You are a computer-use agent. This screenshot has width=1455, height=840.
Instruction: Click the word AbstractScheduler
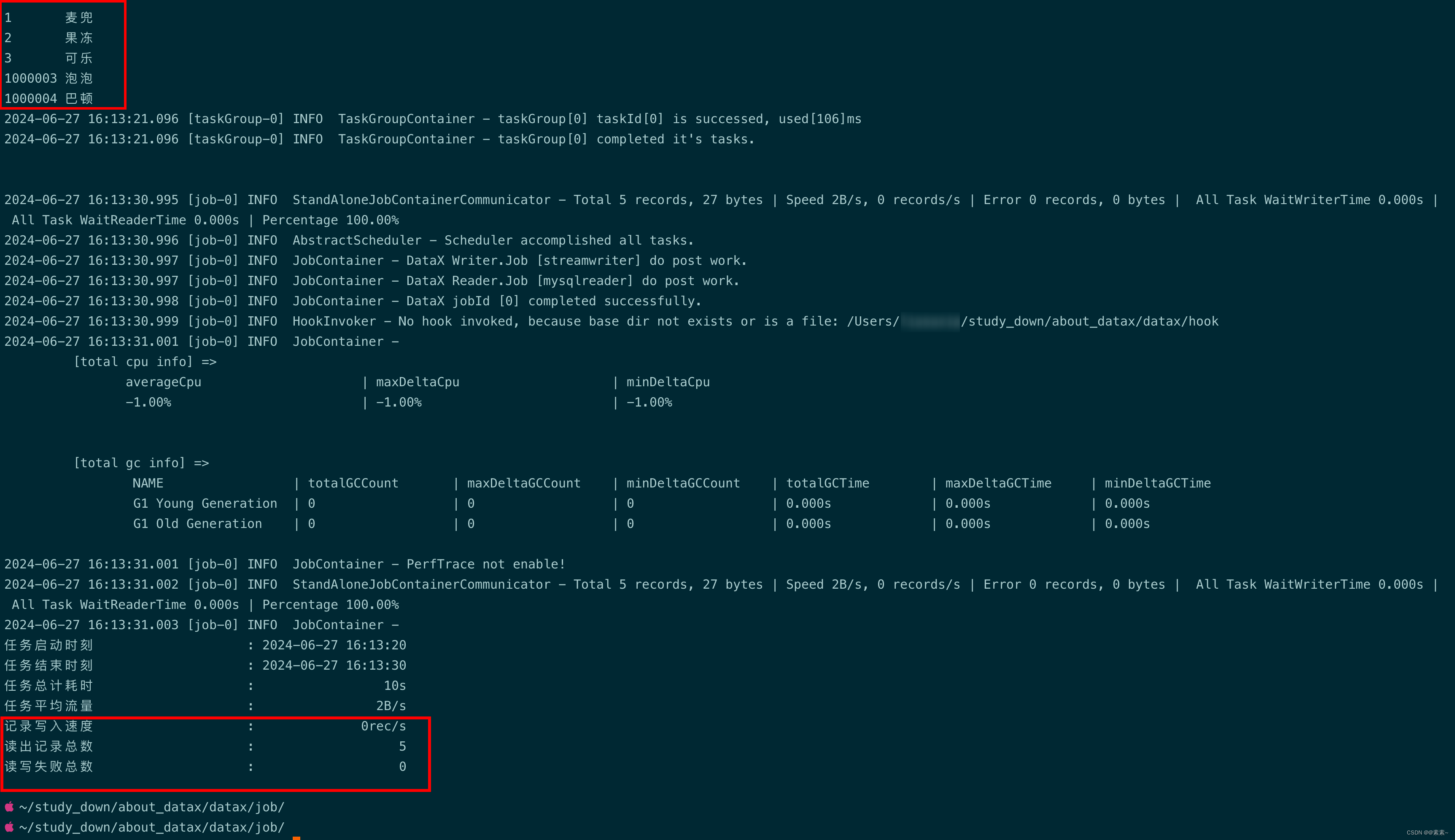tap(357, 240)
